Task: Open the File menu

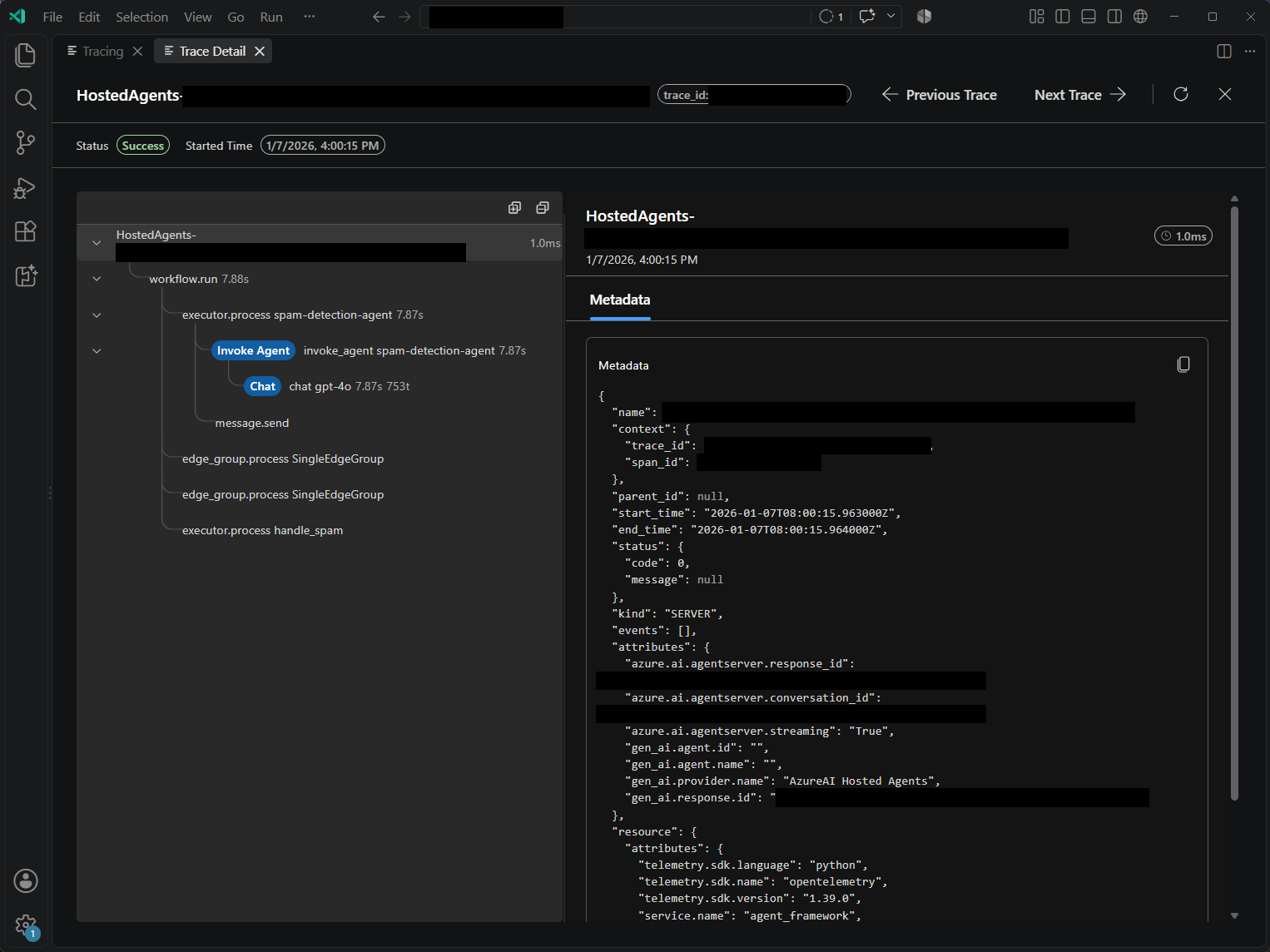Action: click(52, 17)
